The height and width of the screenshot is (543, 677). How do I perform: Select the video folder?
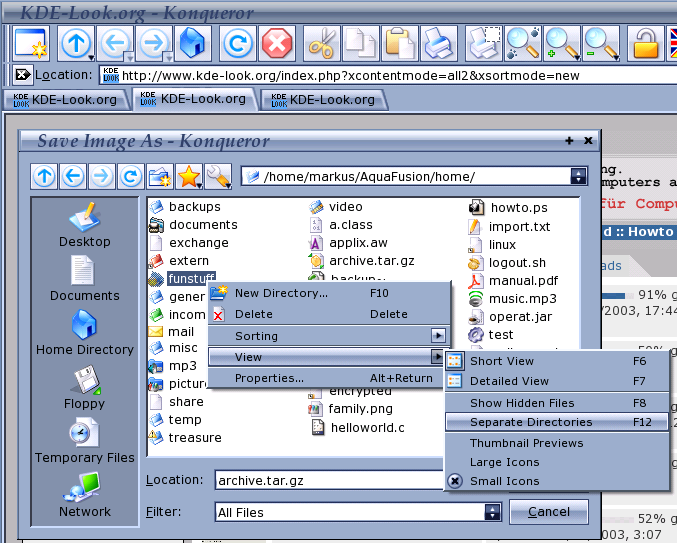coord(336,207)
